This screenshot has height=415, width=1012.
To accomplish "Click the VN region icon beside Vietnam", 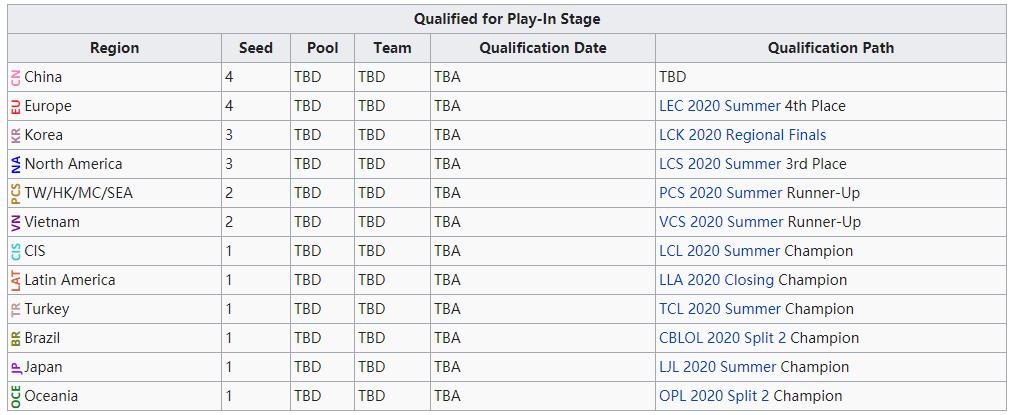I will pos(15,222).
